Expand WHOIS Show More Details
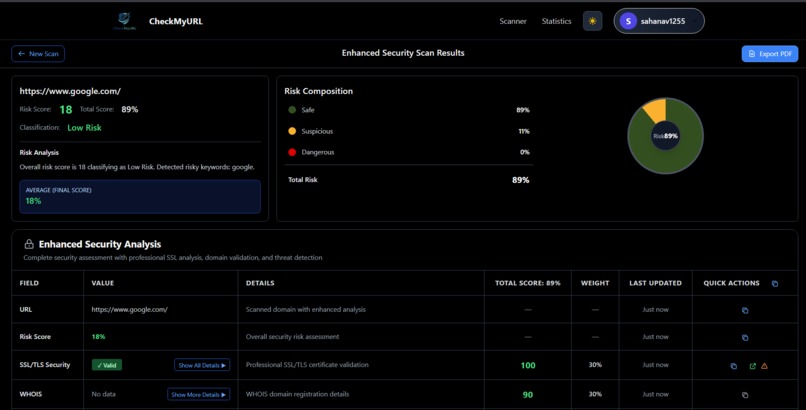Screen dimensions: 806x410 point(198,395)
